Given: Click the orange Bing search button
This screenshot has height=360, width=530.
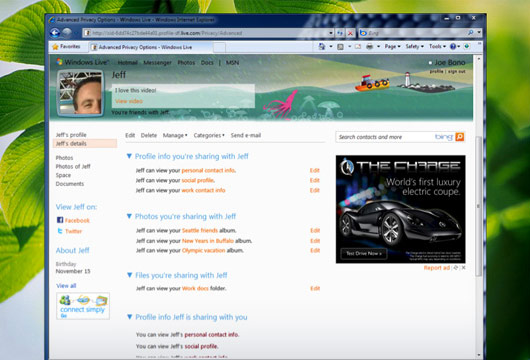Looking at the screenshot, I should coord(460,137).
